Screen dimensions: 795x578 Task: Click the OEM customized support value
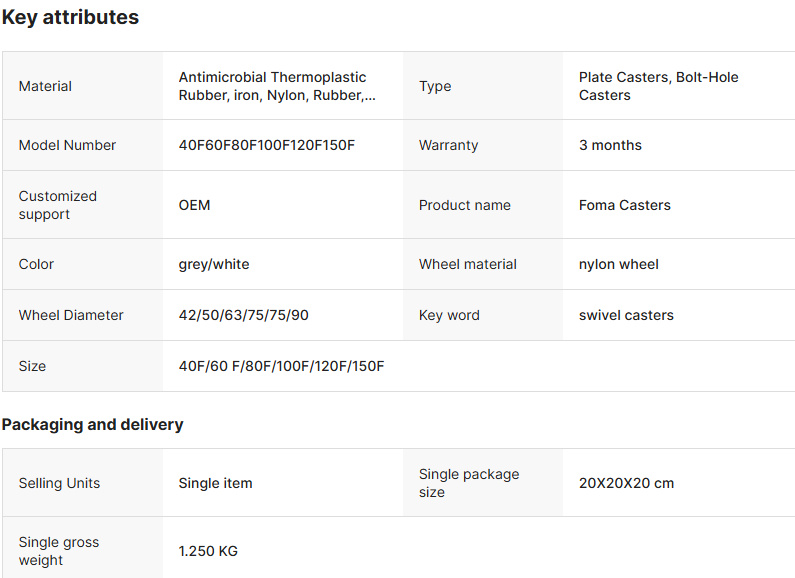click(x=194, y=205)
